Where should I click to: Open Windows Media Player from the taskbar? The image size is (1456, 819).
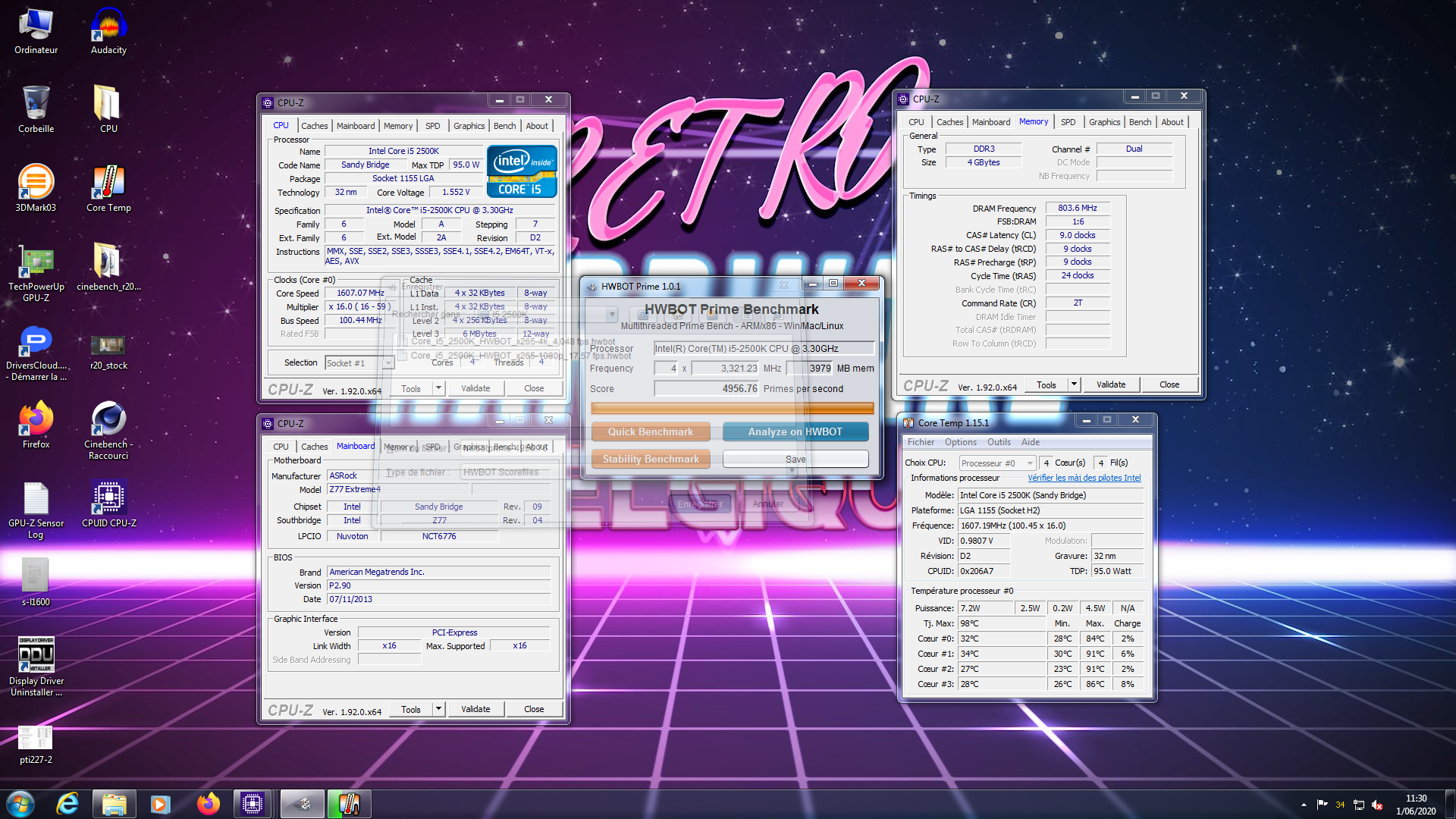tap(160, 804)
